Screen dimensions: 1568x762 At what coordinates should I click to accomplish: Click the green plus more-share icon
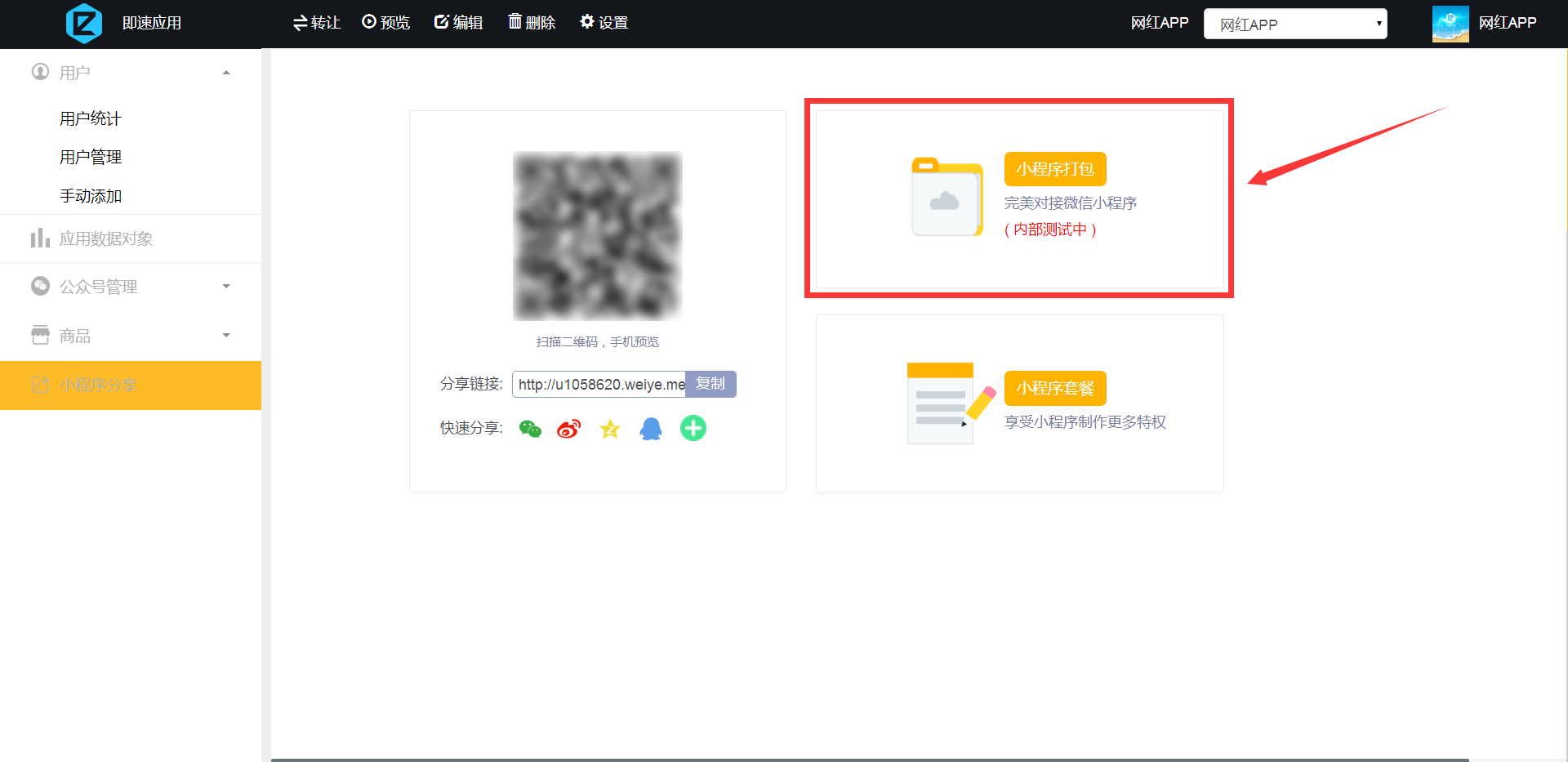693,428
